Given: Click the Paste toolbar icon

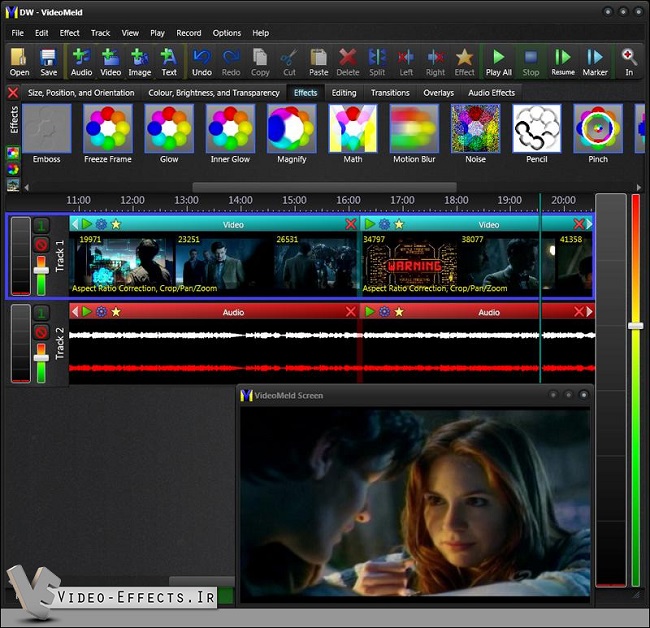Looking at the screenshot, I should point(318,62).
